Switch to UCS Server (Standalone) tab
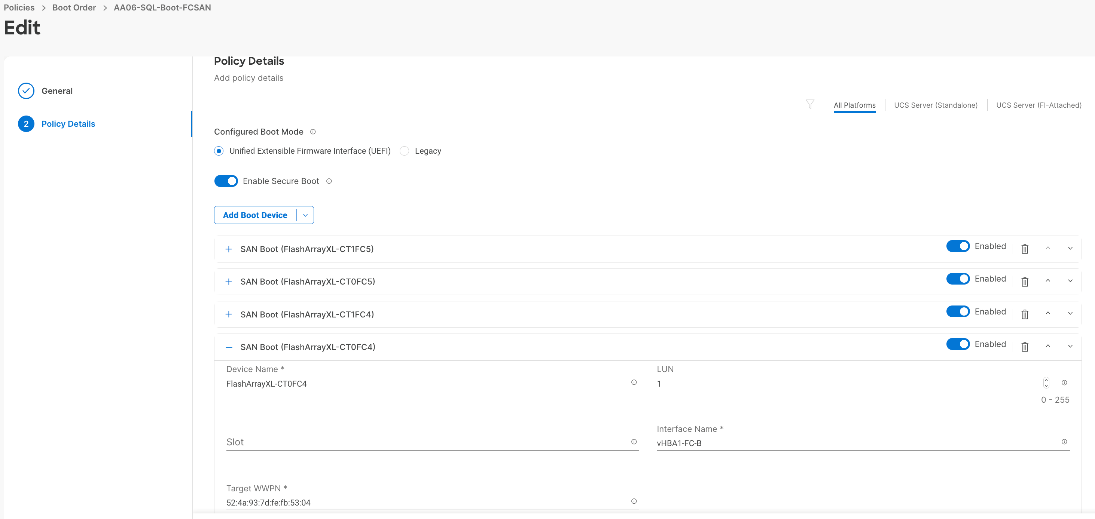The image size is (1095, 519). tap(936, 105)
